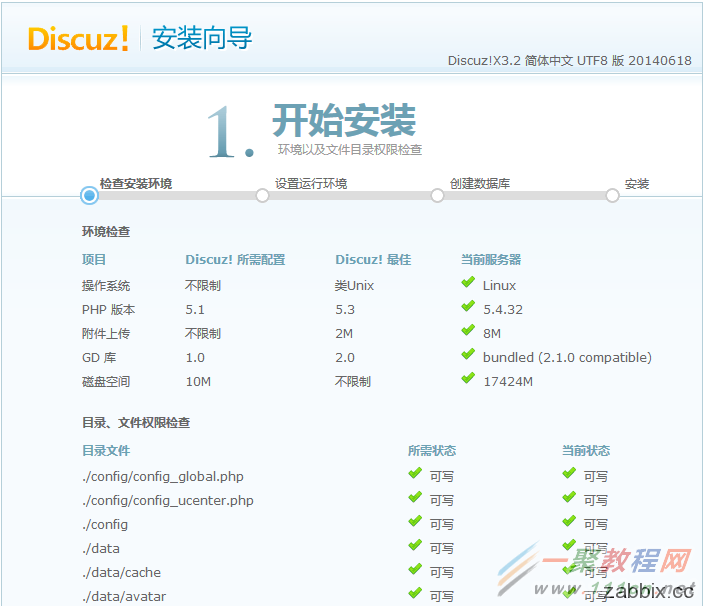
Task: Click the 创建数据库 step label
Action: coord(480,184)
